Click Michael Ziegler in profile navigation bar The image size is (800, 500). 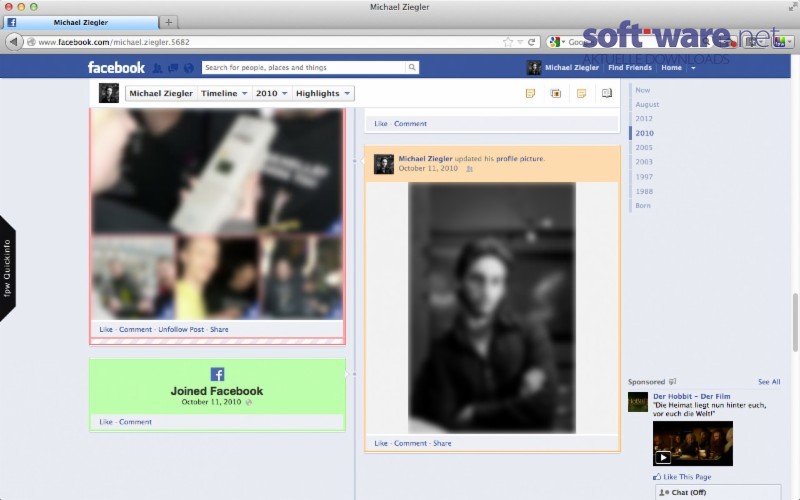pos(161,93)
